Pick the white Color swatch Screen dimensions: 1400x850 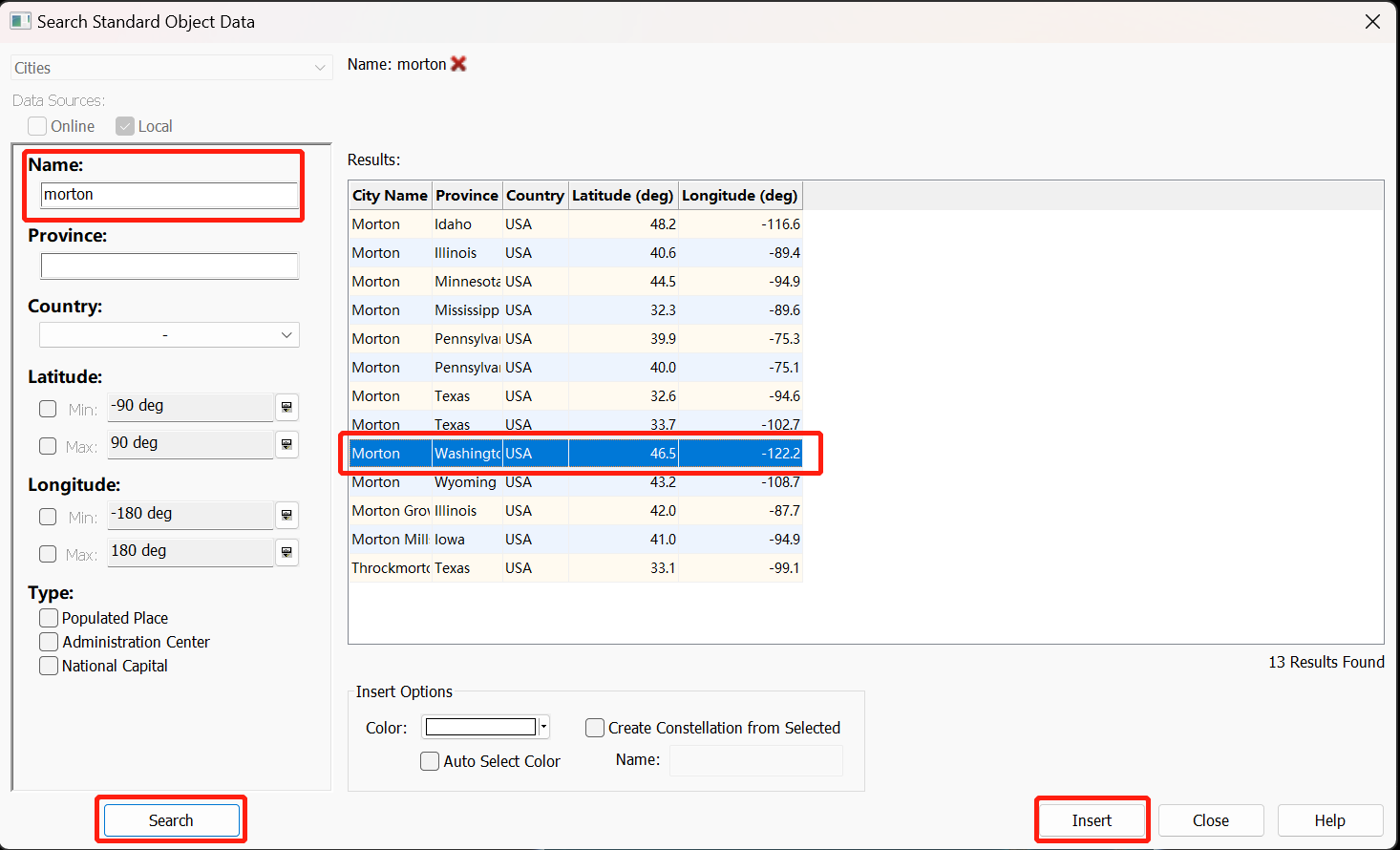(480, 728)
